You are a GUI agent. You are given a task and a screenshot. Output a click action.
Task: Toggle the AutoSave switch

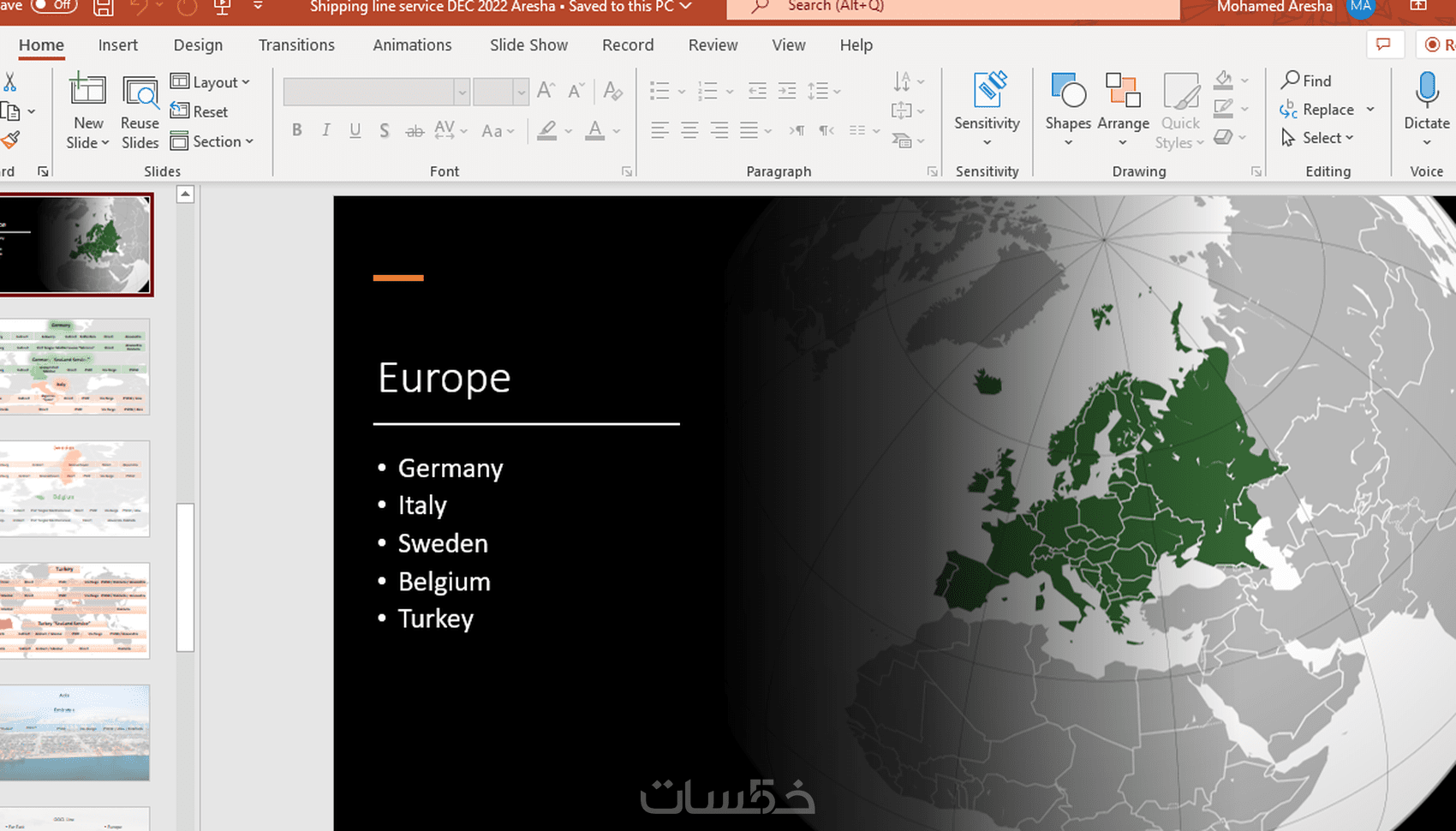coord(53,6)
